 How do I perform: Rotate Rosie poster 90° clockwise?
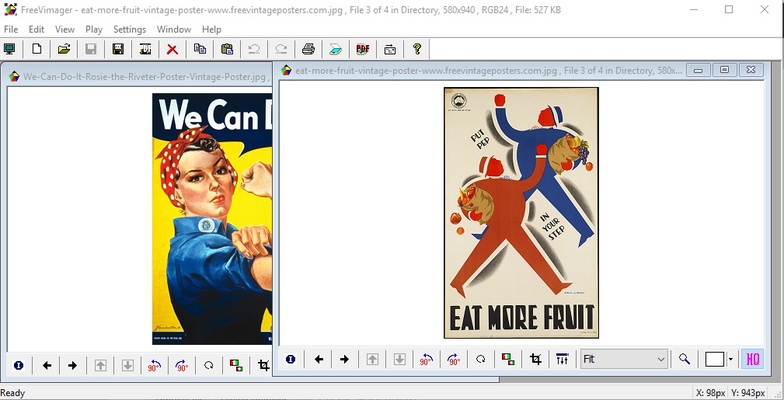[x=182, y=366]
